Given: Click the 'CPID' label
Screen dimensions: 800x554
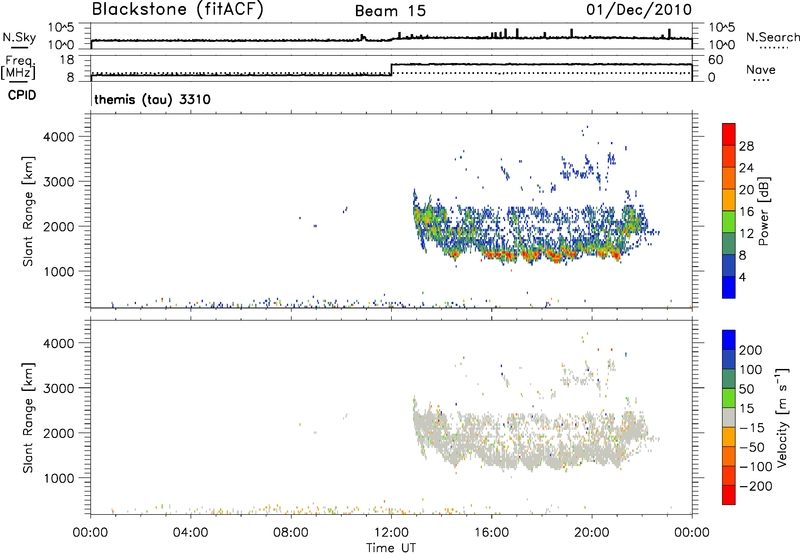Looking at the screenshot, I should 22,95.
